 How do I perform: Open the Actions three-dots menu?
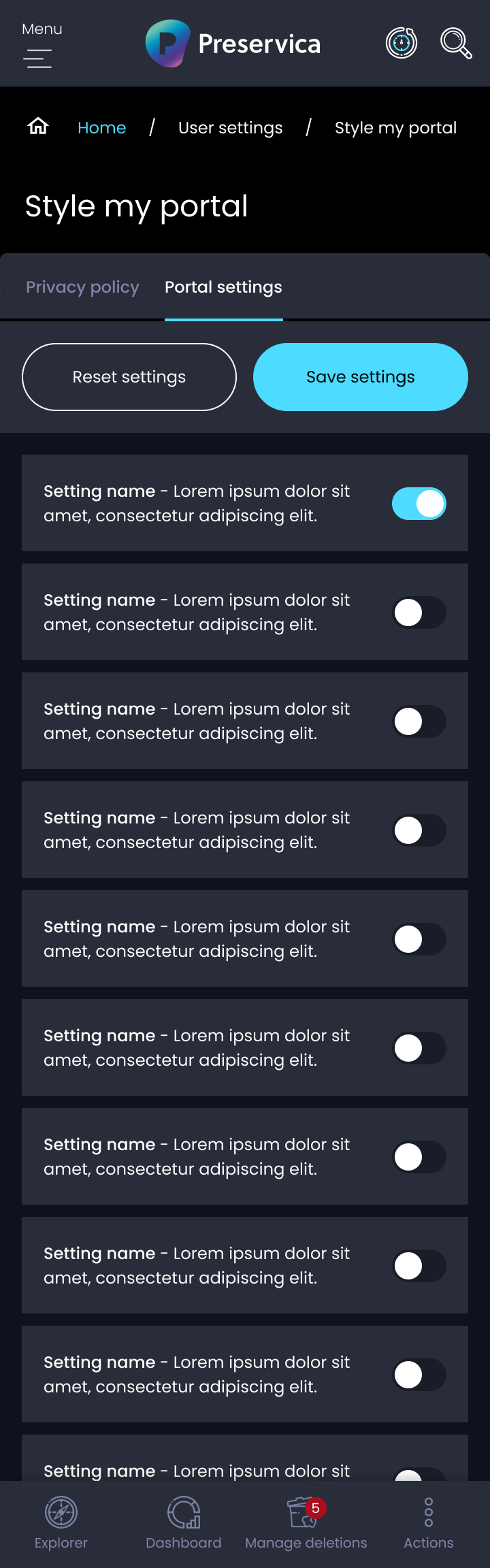pos(429,1512)
